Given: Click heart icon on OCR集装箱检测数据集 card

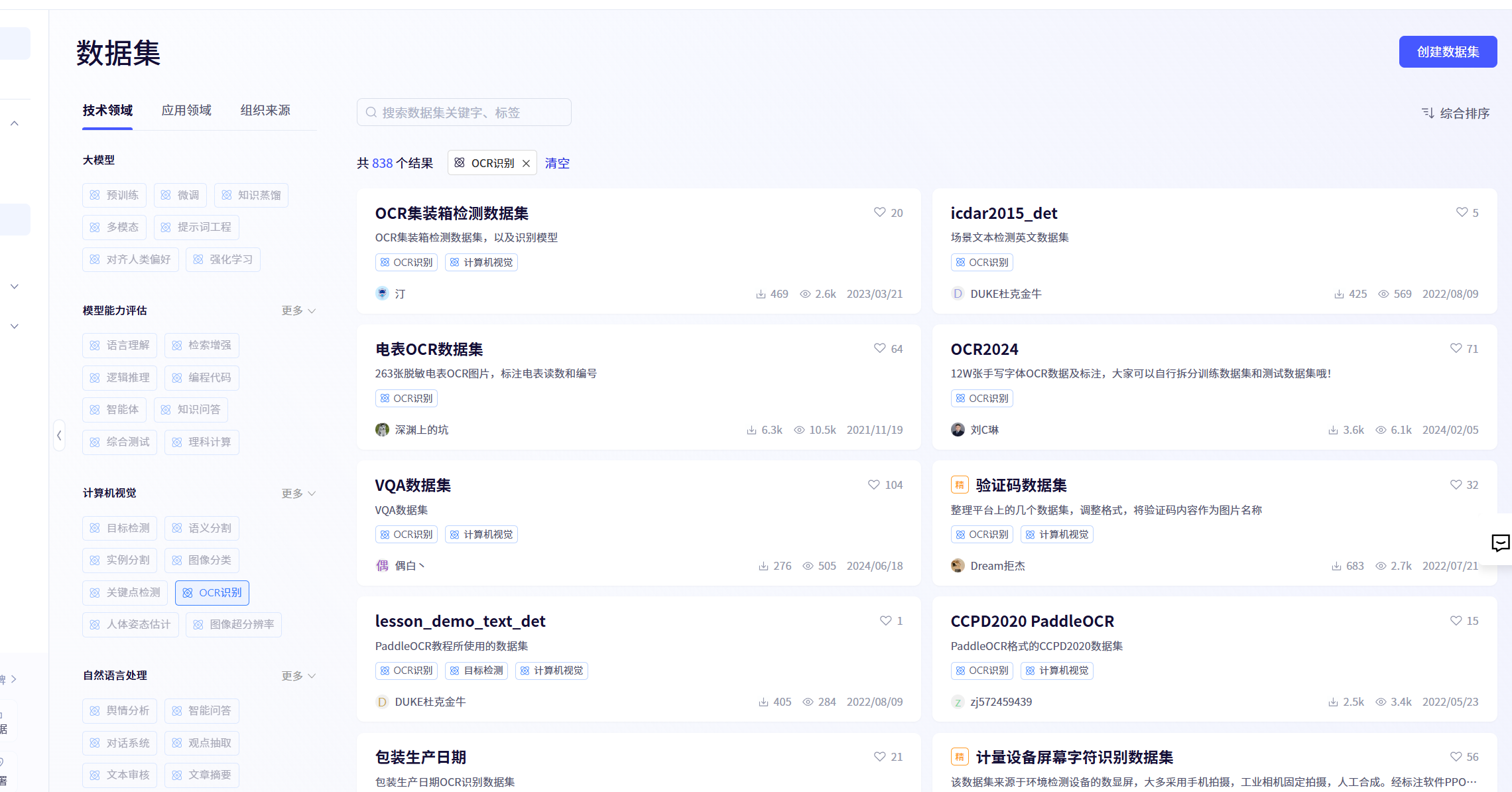Looking at the screenshot, I should 879,212.
